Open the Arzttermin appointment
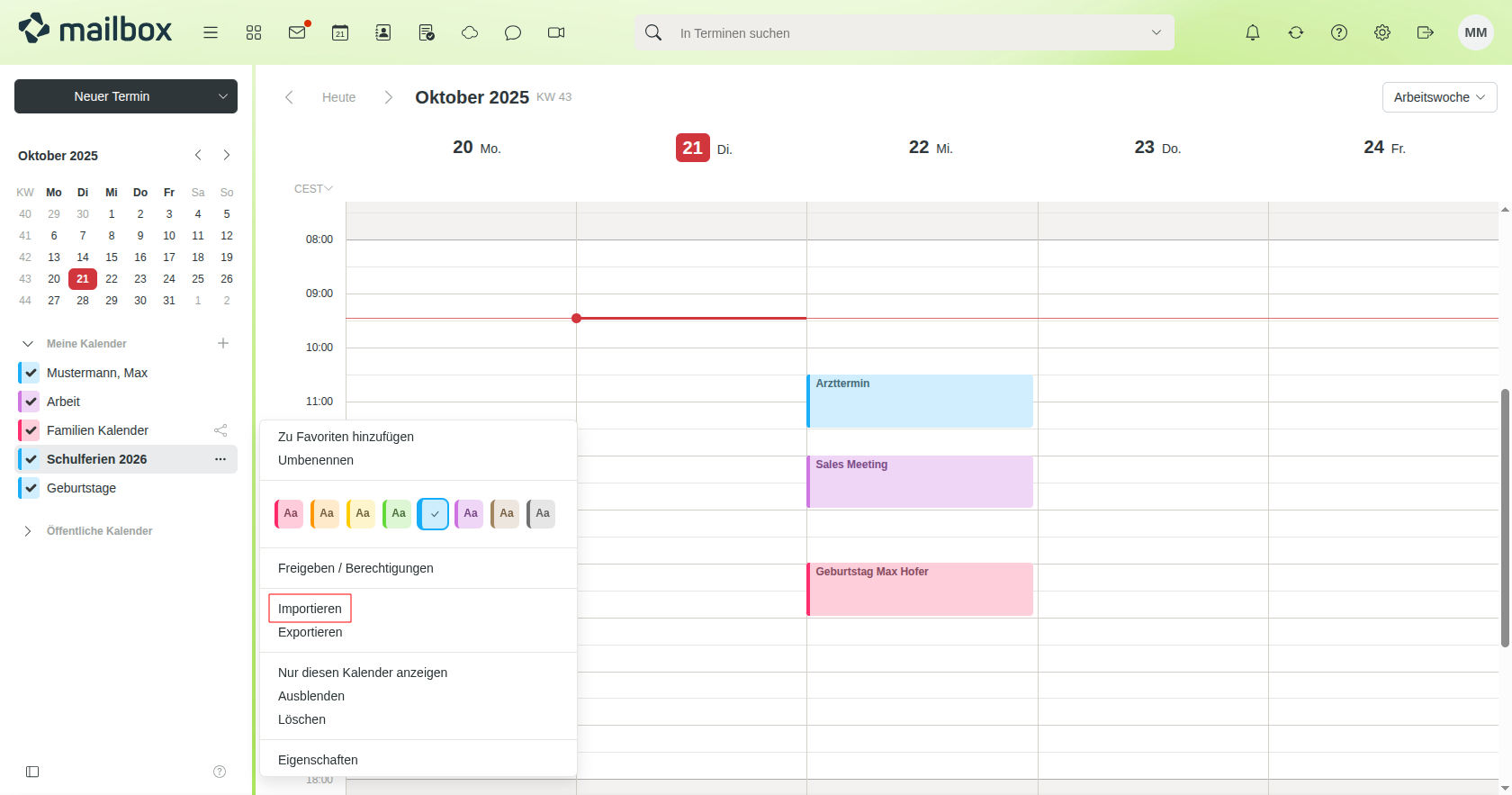The width and height of the screenshot is (1512, 795). click(920, 401)
